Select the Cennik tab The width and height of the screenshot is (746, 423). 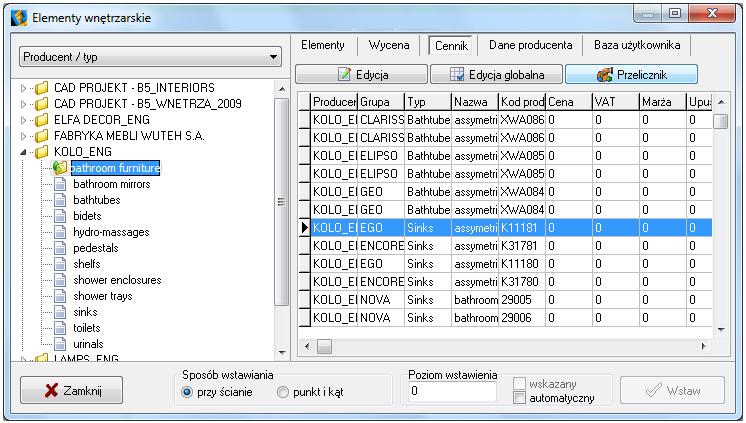coord(451,46)
